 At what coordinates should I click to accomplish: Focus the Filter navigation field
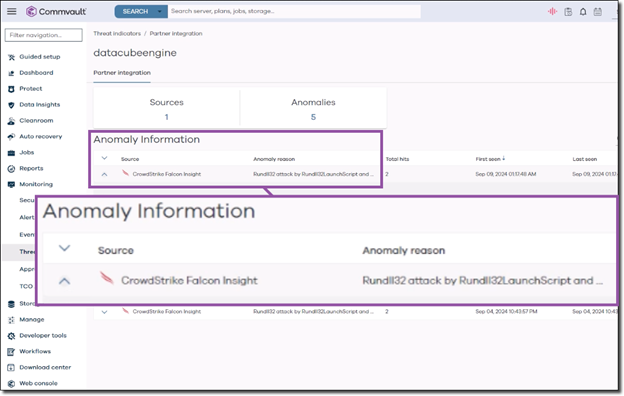(x=44, y=35)
